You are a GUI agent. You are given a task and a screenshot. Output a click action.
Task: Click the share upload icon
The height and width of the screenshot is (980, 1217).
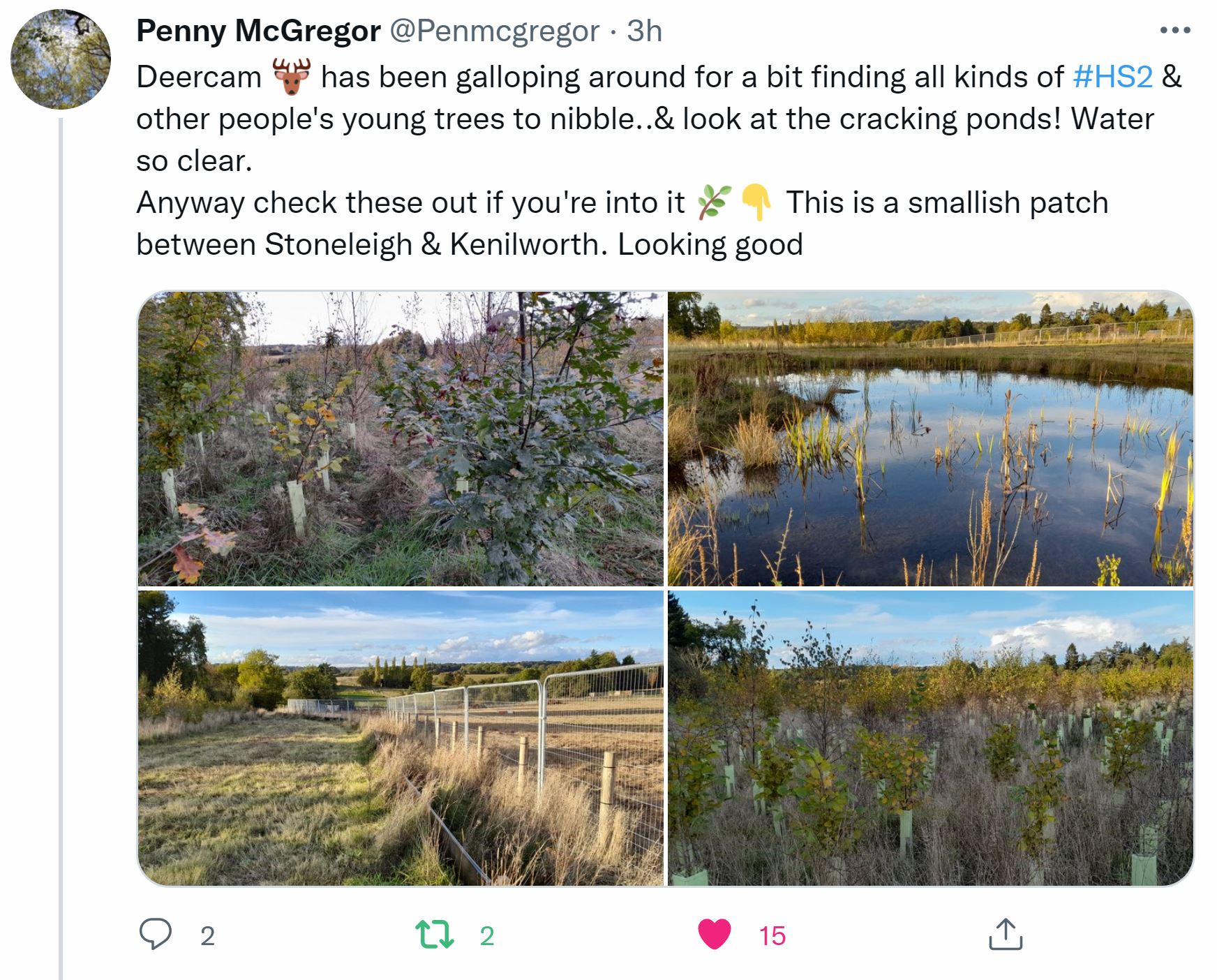click(x=1005, y=935)
